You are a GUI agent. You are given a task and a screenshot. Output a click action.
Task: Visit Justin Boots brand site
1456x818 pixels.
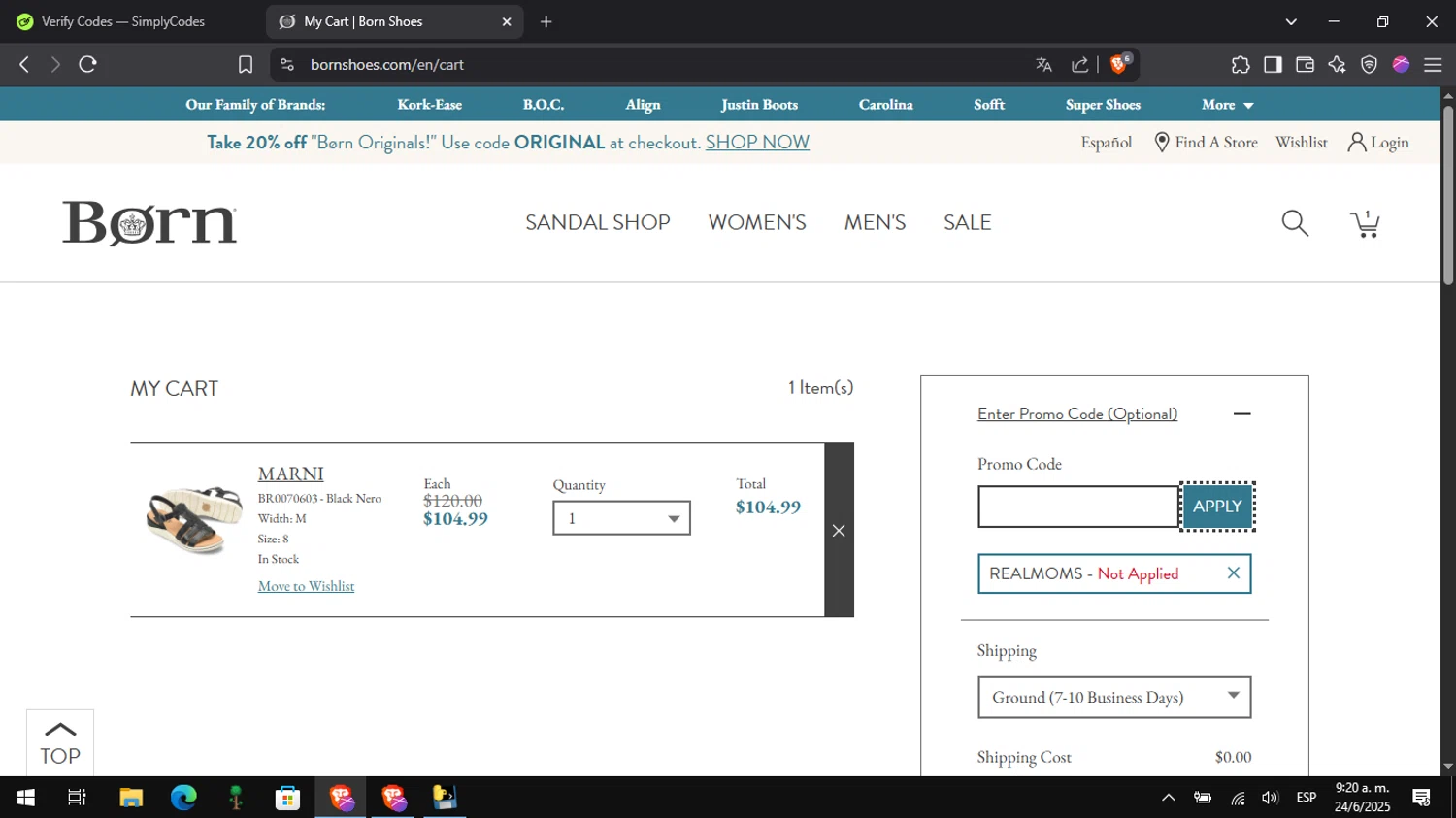point(759,105)
